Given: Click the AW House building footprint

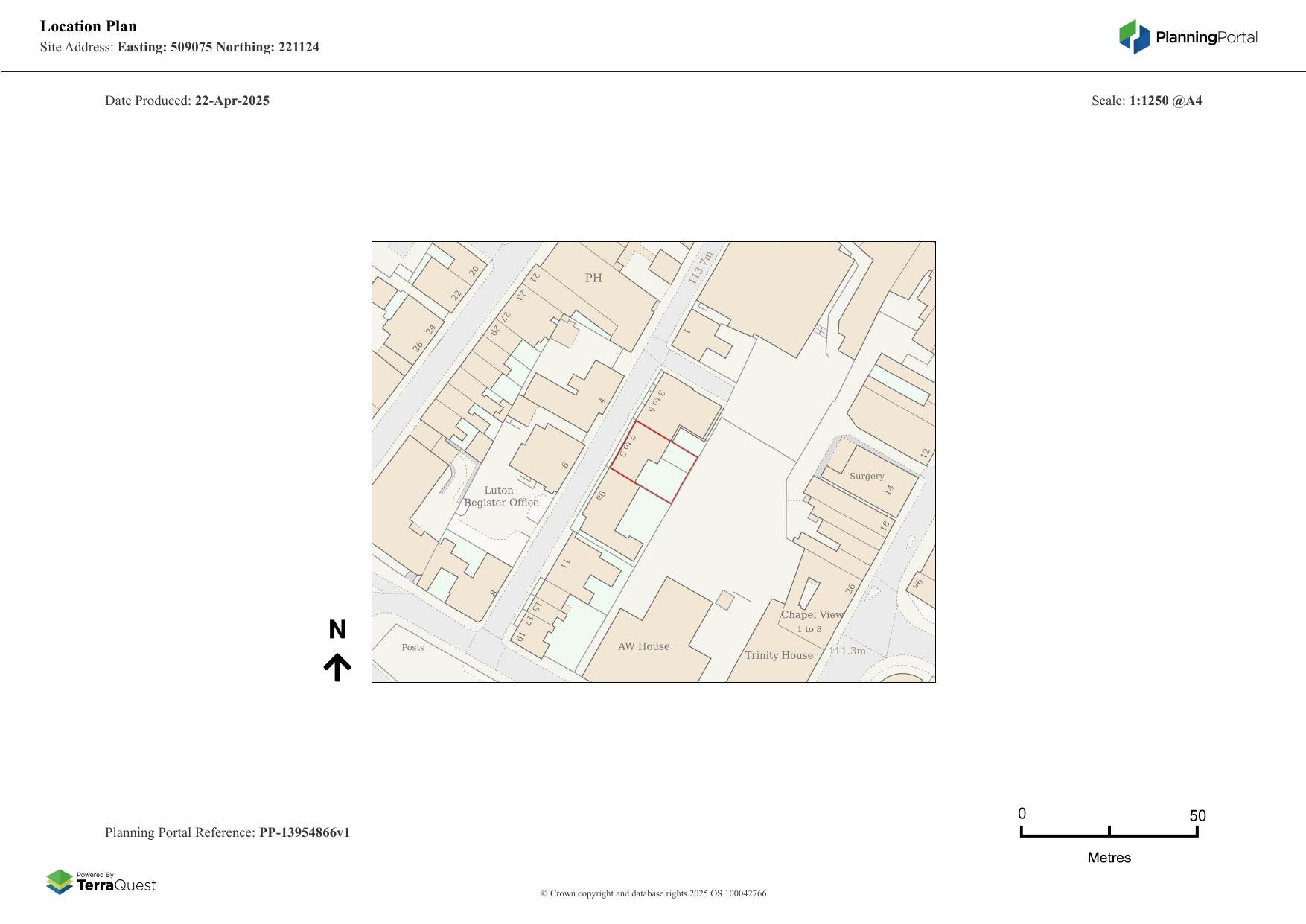Looking at the screenshot, I should [x=645, y=646].
